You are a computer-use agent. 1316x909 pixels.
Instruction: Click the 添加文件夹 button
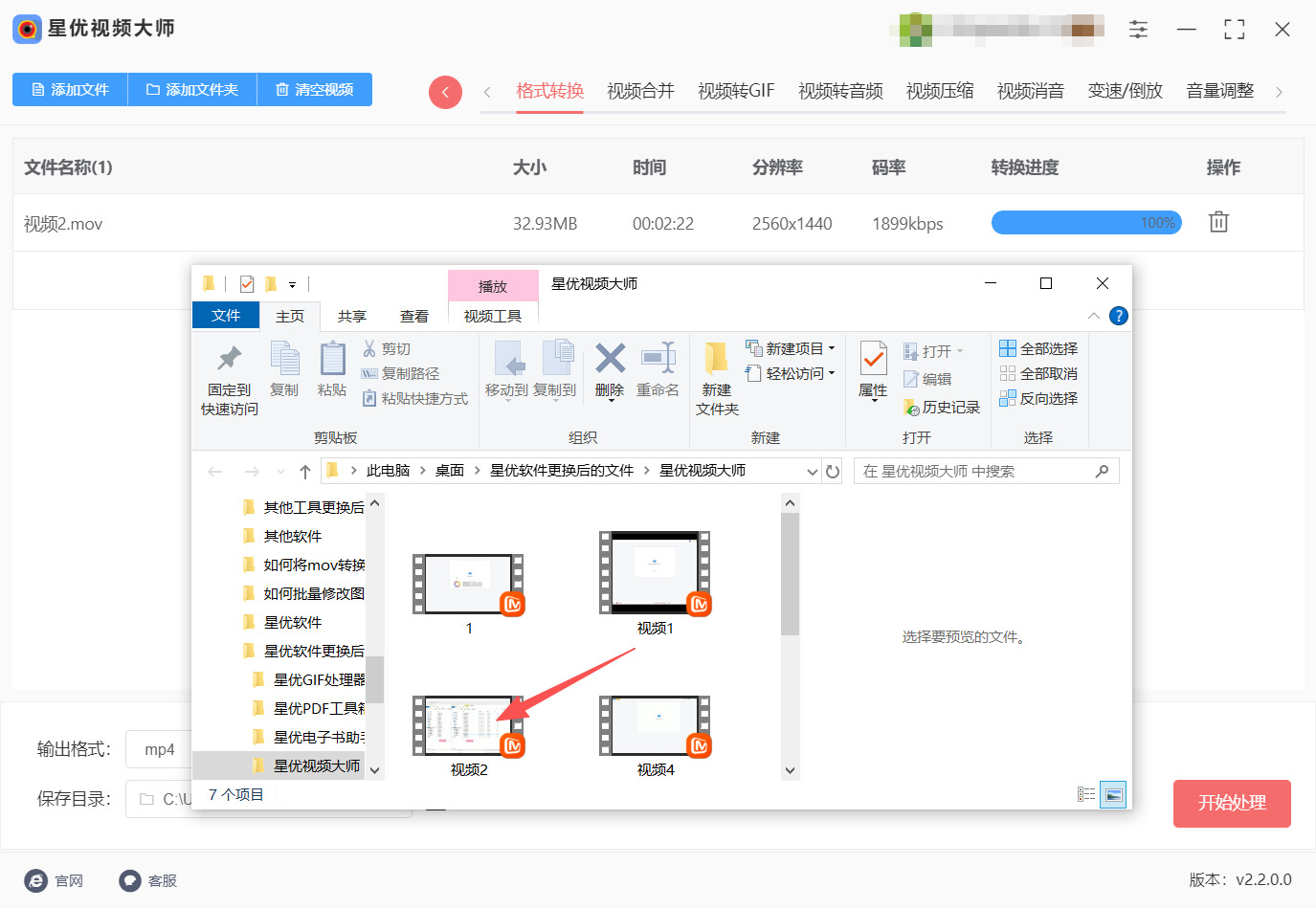(x=191, y=89)
